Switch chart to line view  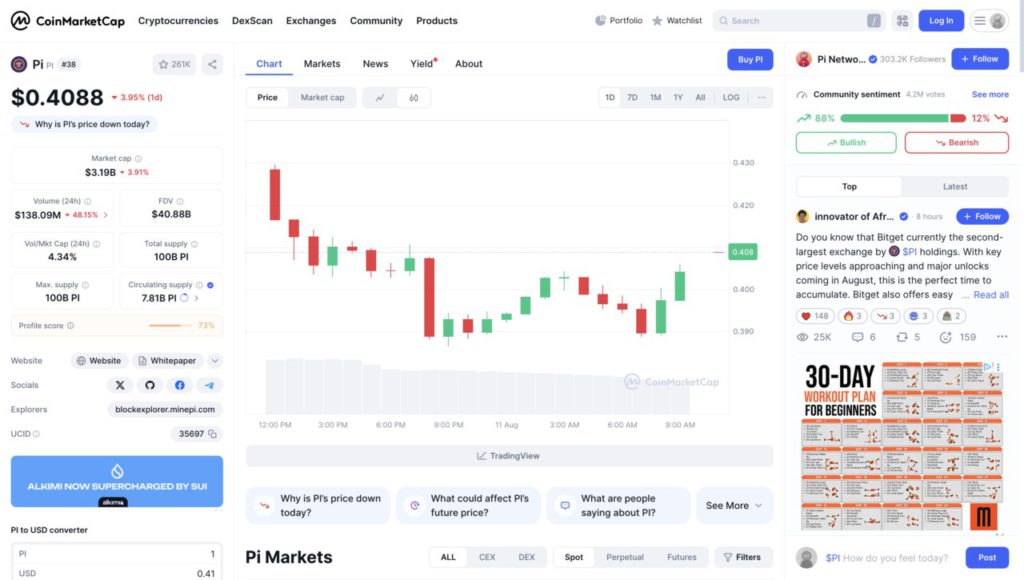380,97
